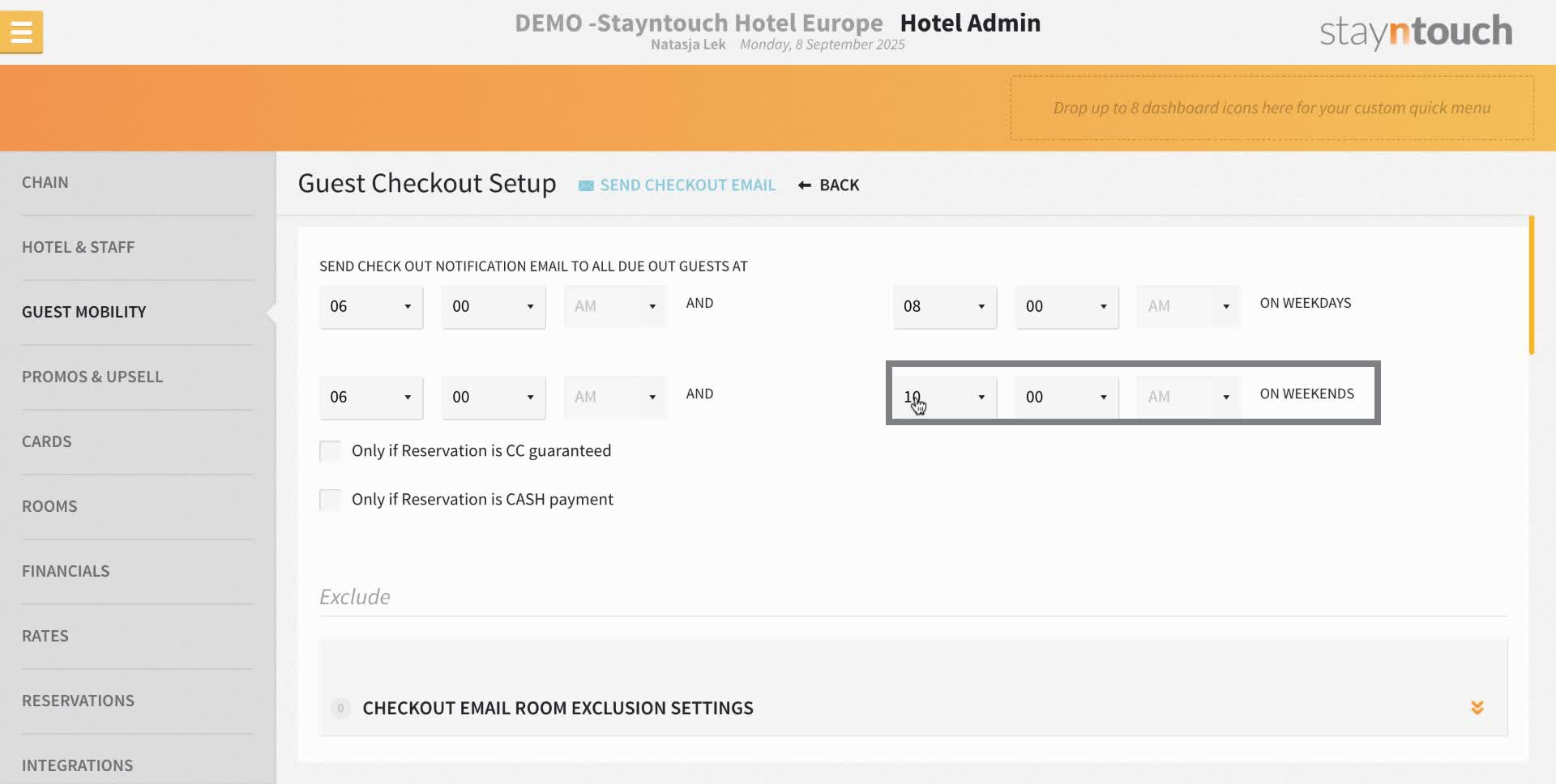Check Only if Reservation is CASH payment
This screenshot has height=784, width=1556.
(x=330, y=500)
